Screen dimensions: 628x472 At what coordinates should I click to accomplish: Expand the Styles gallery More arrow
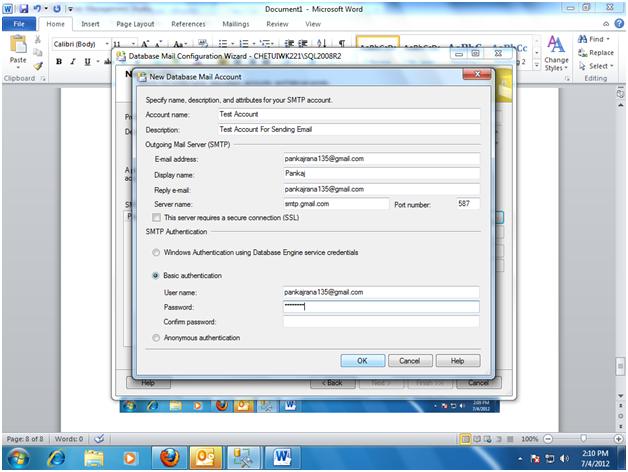tap(537, 65)
